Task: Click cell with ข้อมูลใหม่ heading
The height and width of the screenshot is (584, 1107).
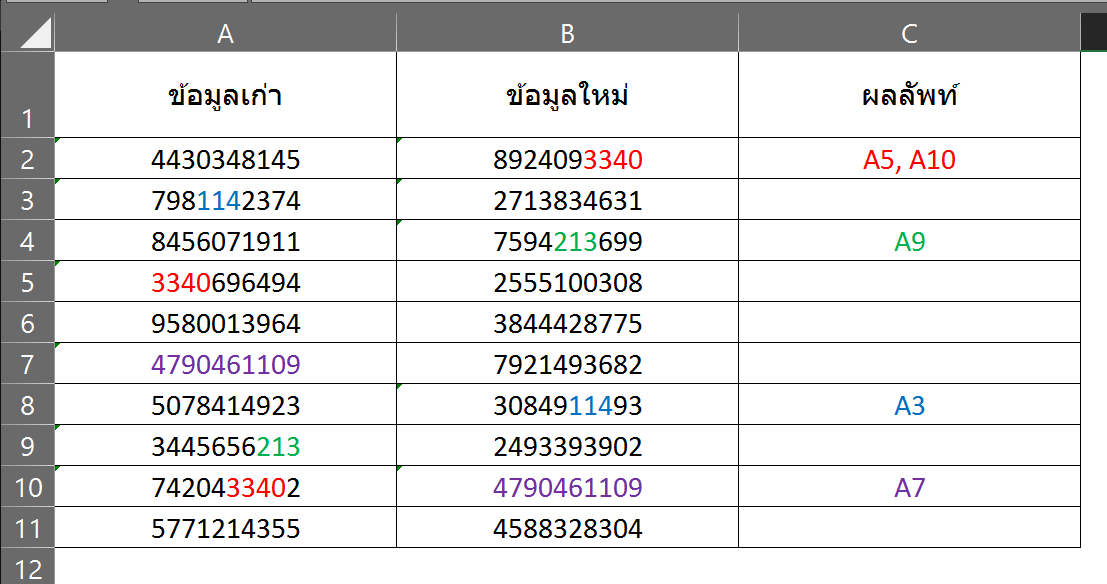Action: 568,95
